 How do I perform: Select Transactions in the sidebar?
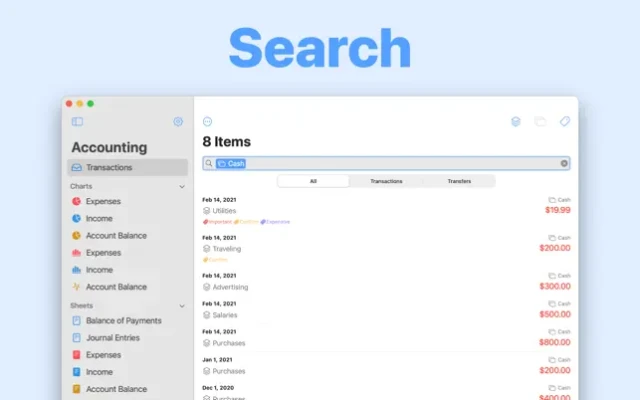(x=108, y=167)
